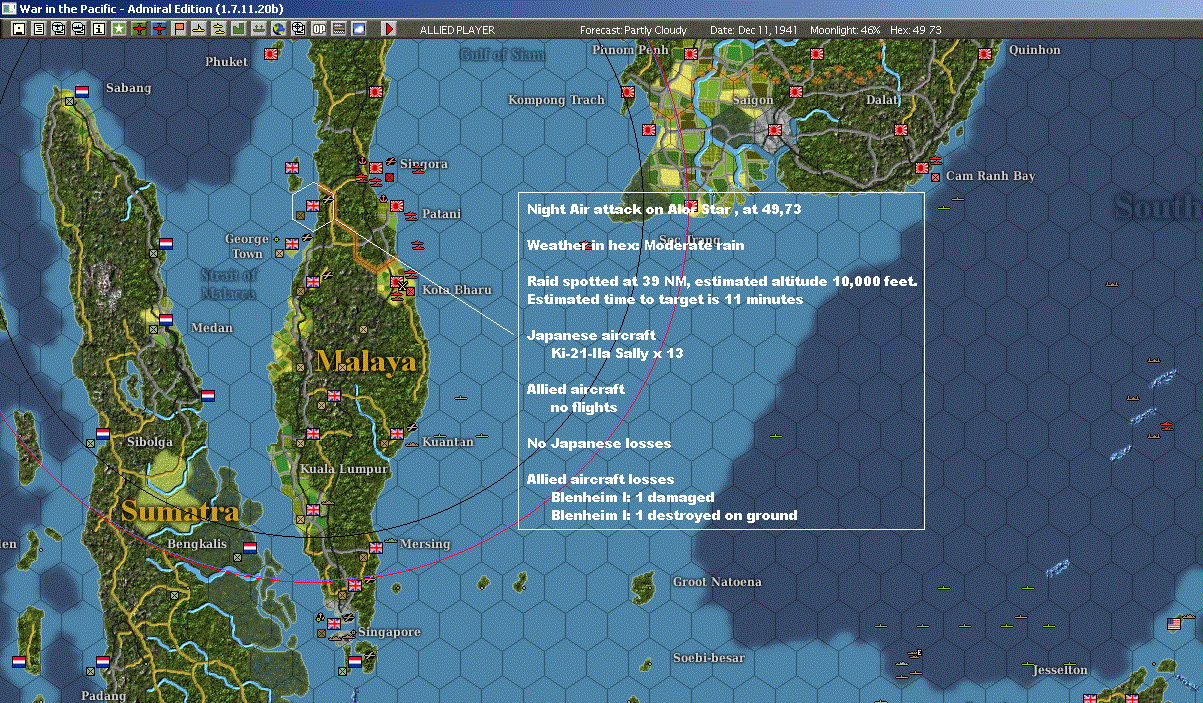Image resolution: width=1203 pixels, height=703 pixels.
Task: Click the Sumatra region name
Action: [180, 512]
